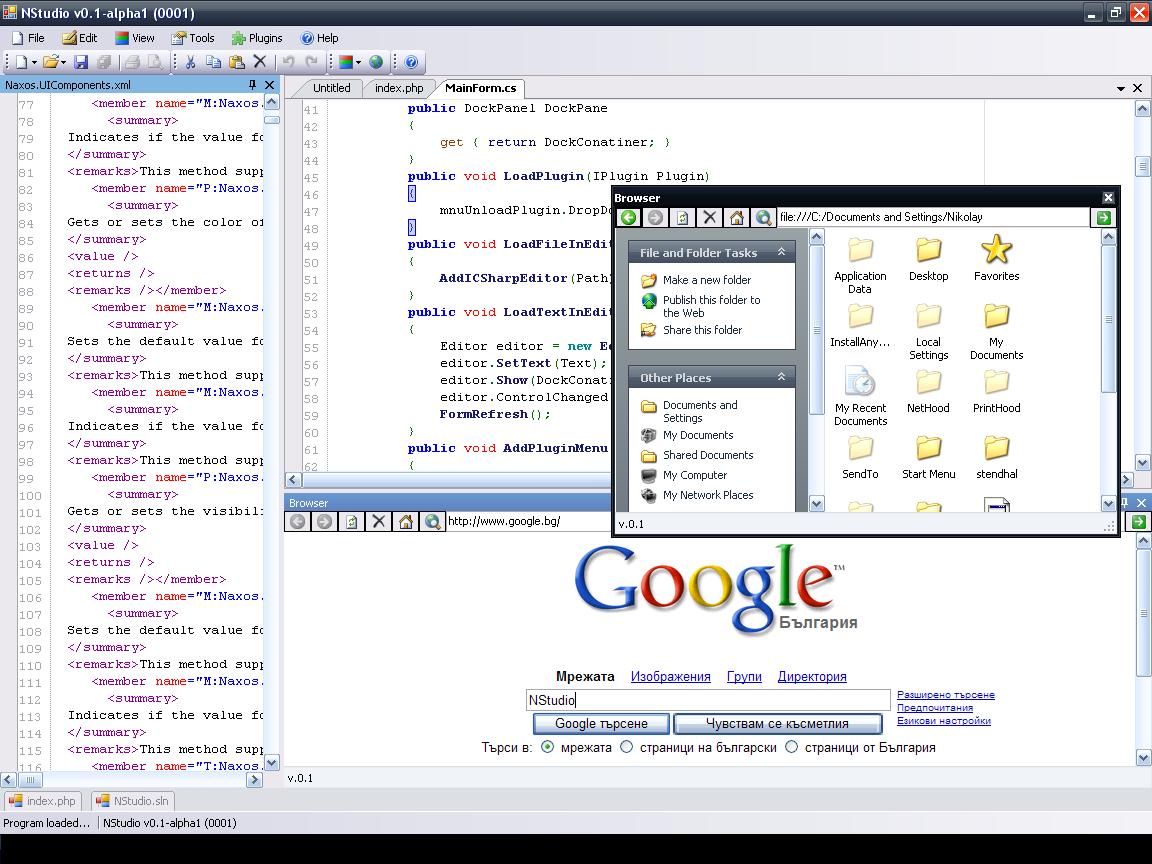Collapse the Other Places section
1152x864 pixels.
(x=781, y=378)
